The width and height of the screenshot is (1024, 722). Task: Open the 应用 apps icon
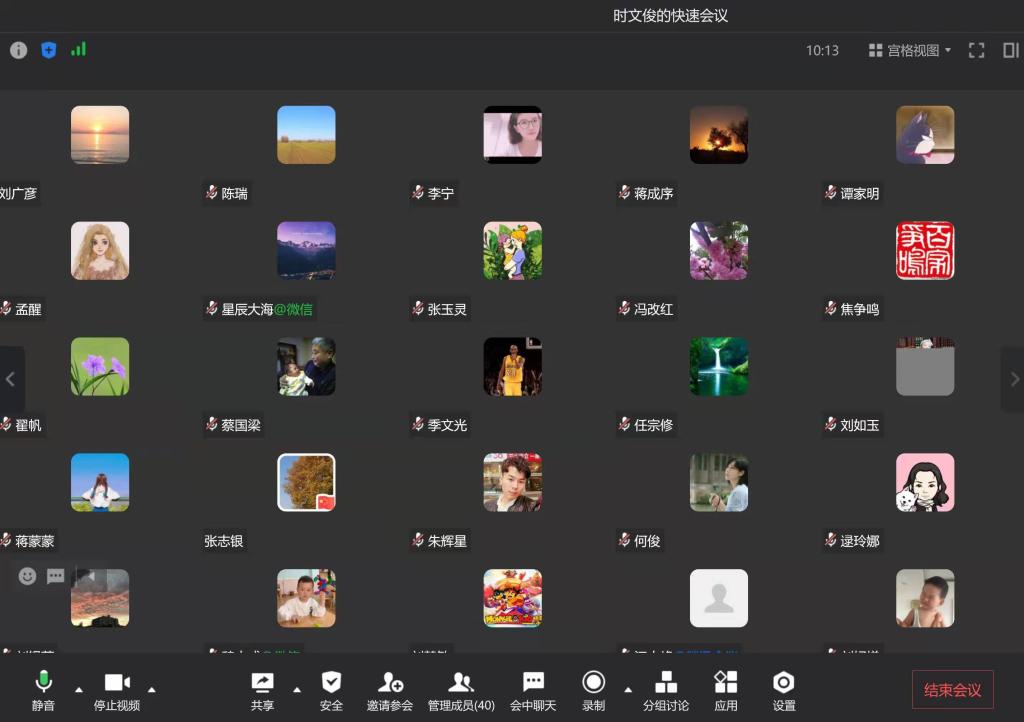coord(725,690)
